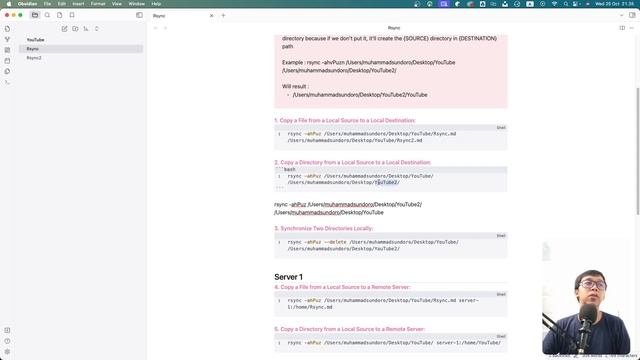
Task: Add a new tab with plus icon
Action: 223,16
